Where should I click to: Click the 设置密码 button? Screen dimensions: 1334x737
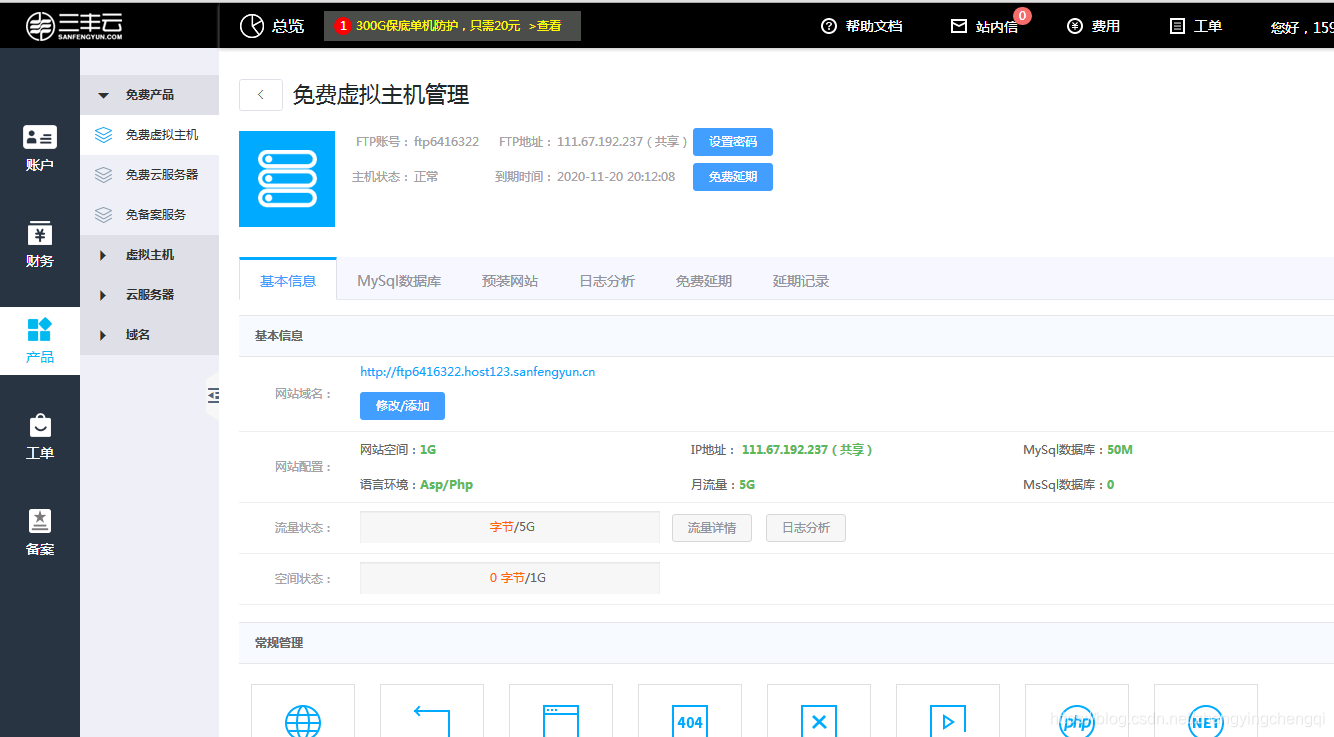pos(733,142)
